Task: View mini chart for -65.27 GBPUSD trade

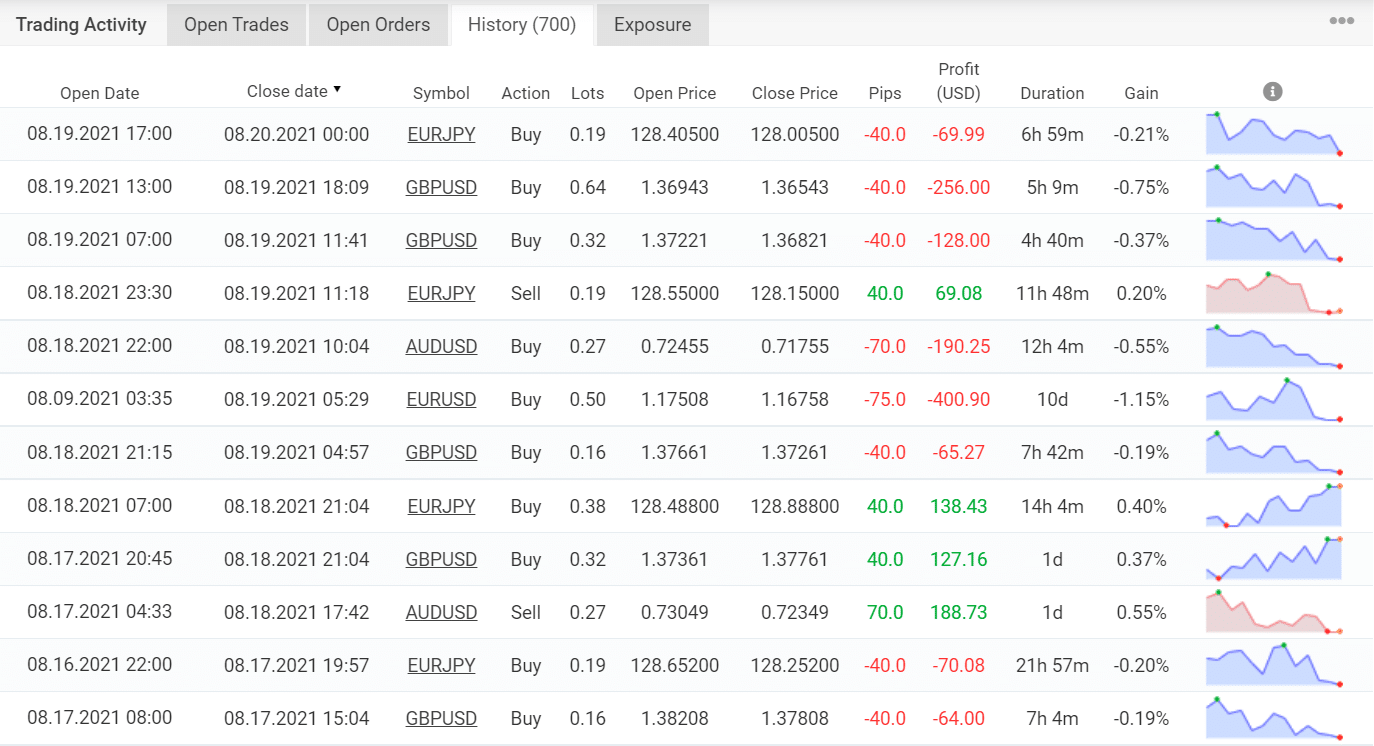Action: 1273,452
